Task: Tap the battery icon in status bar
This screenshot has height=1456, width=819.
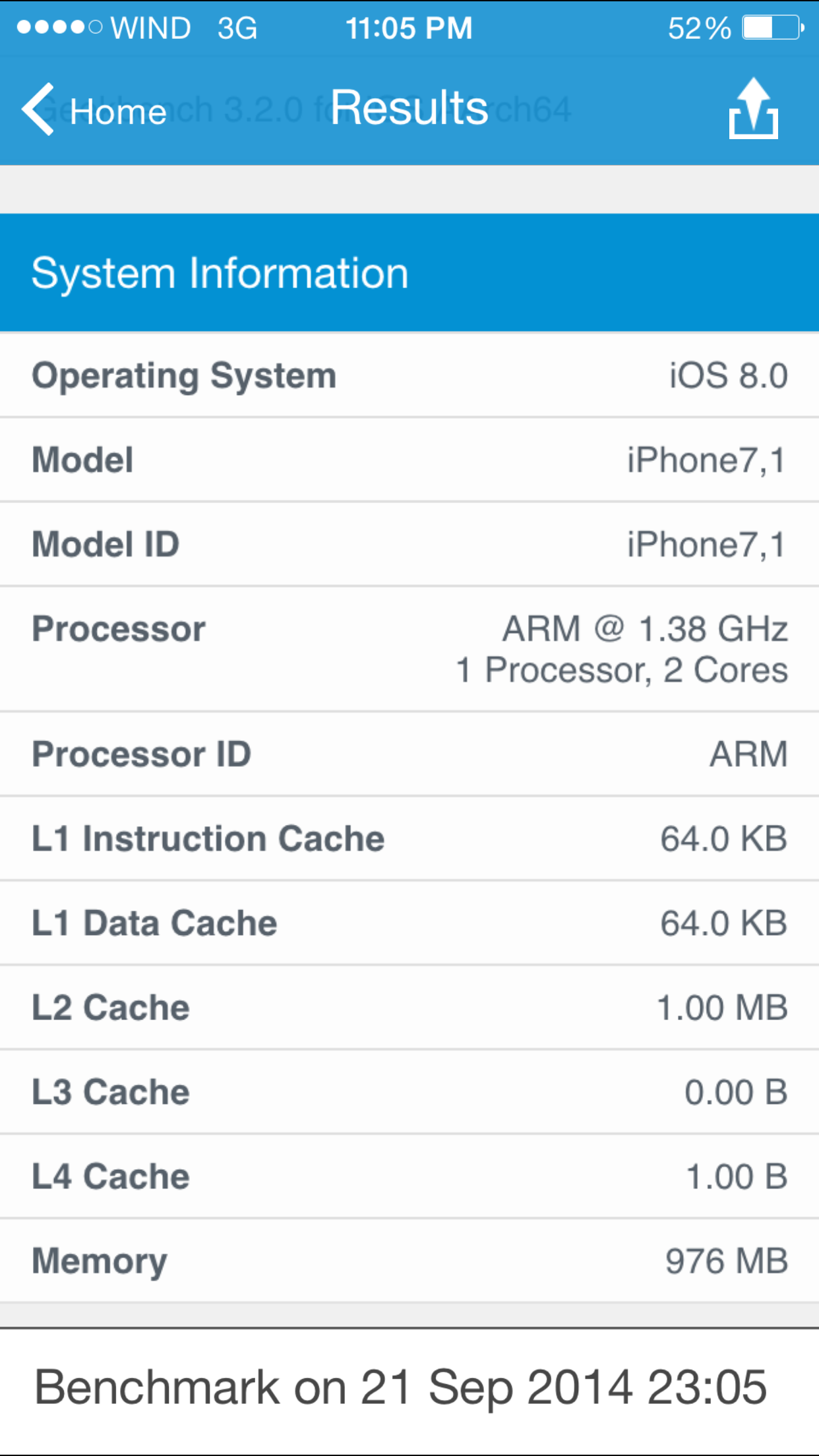Action: click(x=772, y=28)
